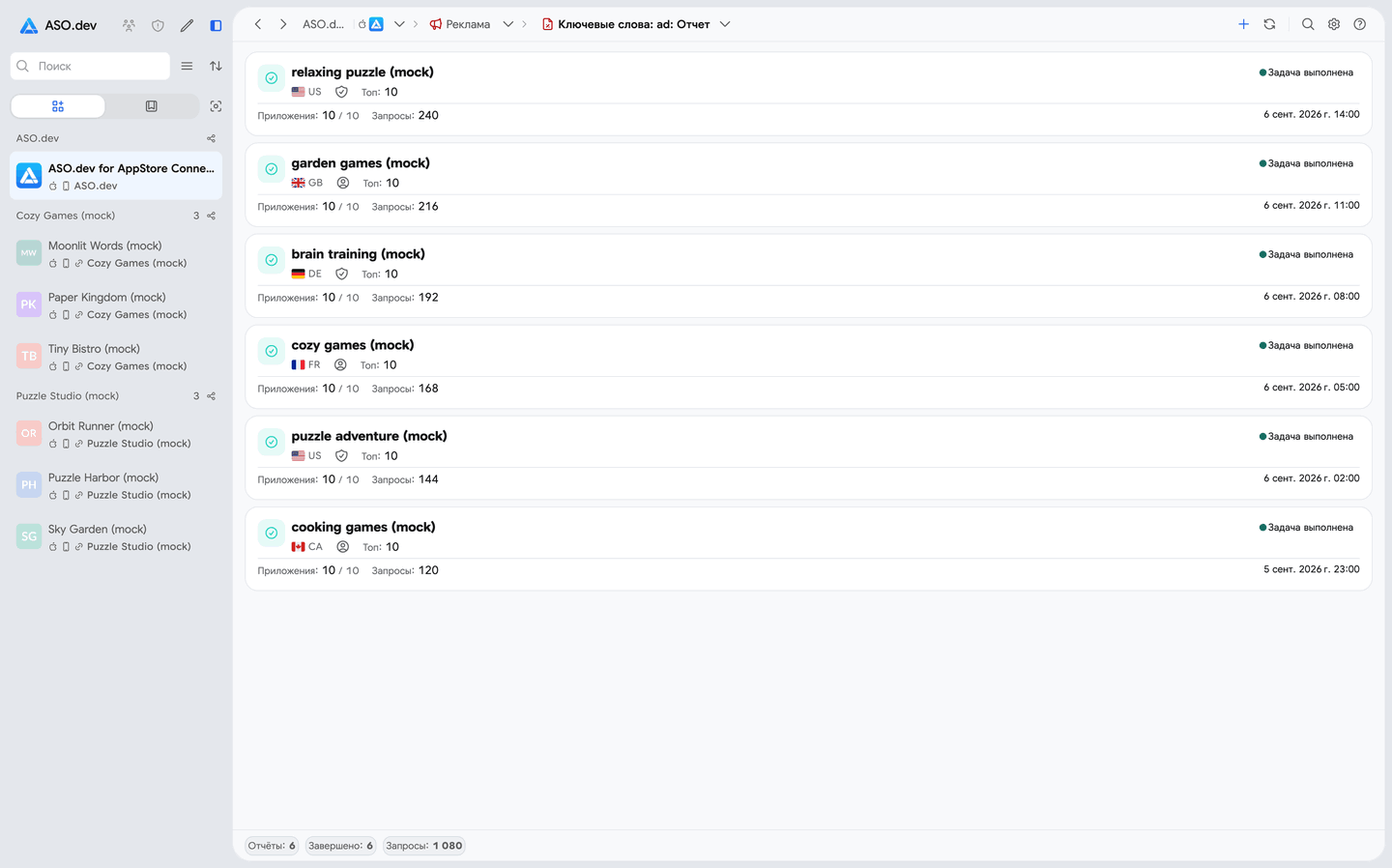Viewport: 1392px width, 868px height.
Task: Expand the Реклама breadcrumb dropdown
Action: (507, 24)
